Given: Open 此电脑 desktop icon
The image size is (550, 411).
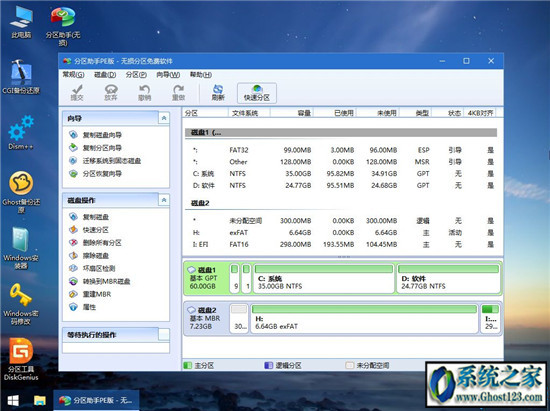Looking at the screenshot, I should tap(21, 22).
